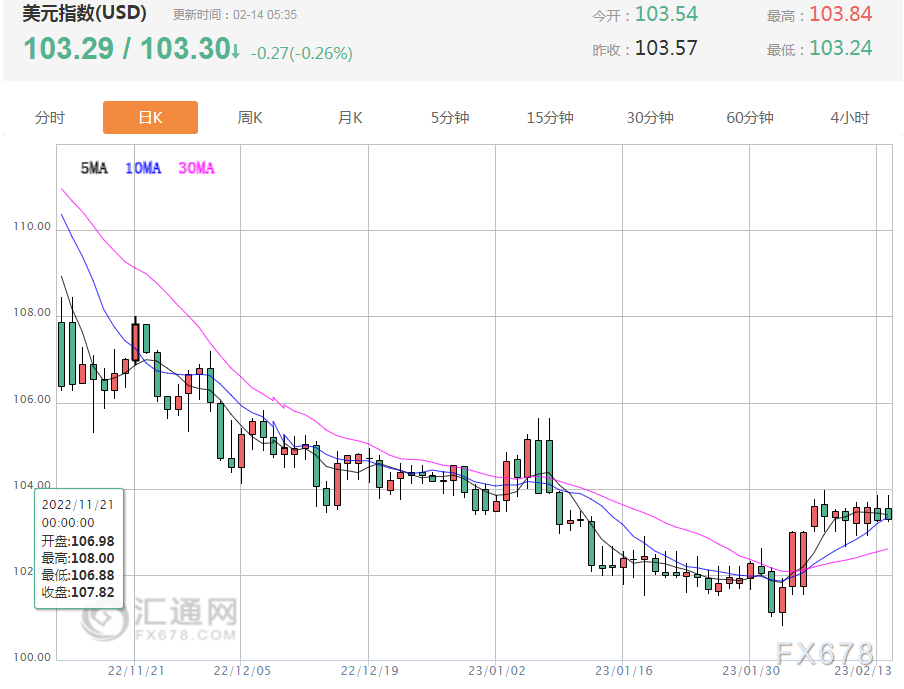
Task: Toggle the 5MA moving average legend
Action: point(93,169)
